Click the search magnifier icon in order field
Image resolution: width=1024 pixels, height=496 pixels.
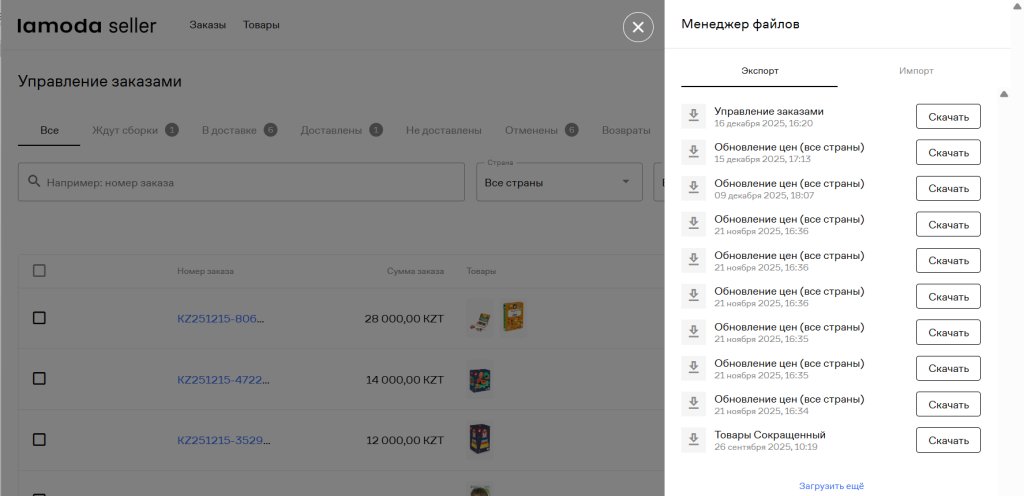[34, 182]
